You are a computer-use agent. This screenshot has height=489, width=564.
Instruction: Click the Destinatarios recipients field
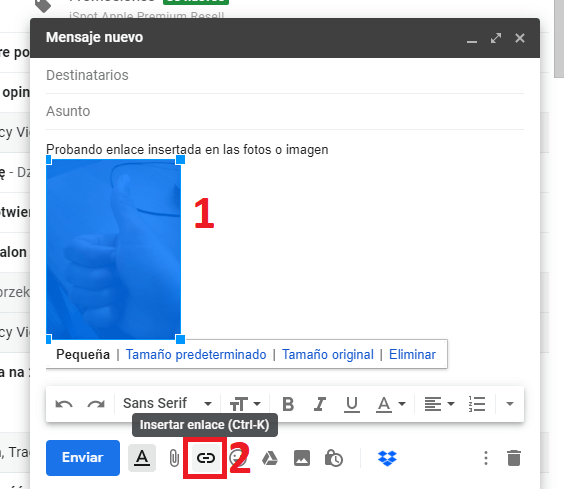pyautogui.click(x=285, y=76)
